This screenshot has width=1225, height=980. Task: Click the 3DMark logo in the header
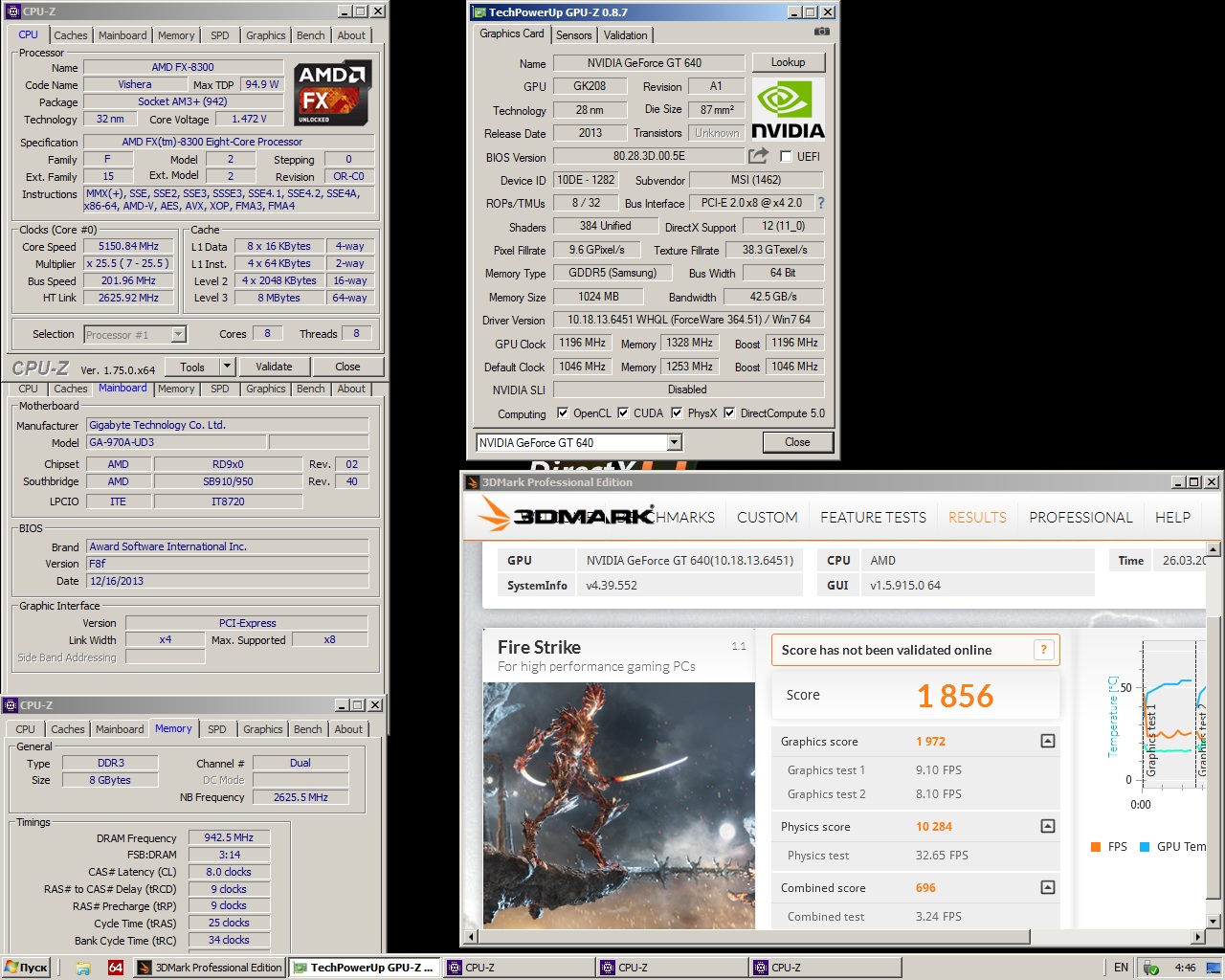click(565, 515)
